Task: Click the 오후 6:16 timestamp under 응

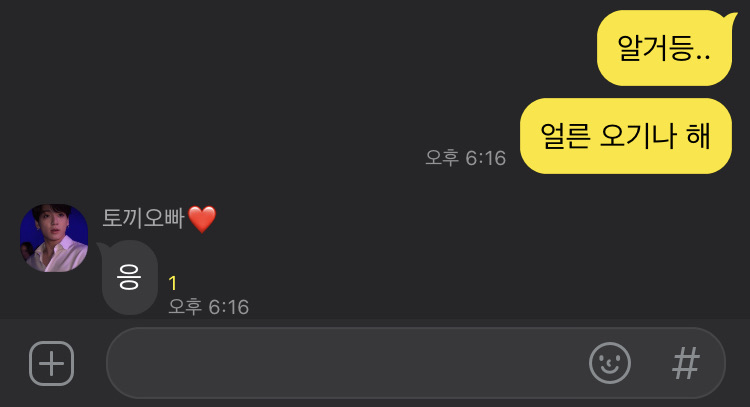Action: (x=209, y=307)
